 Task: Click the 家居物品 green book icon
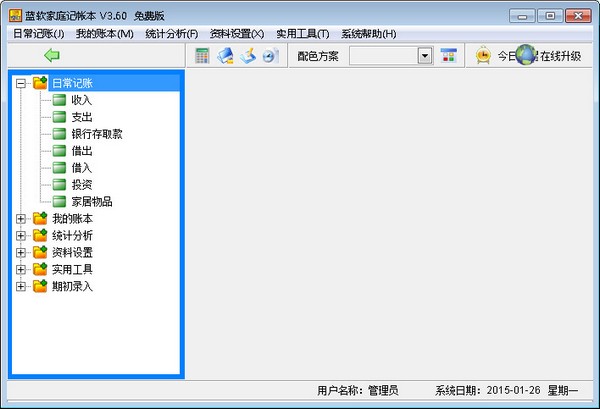[59, 201]
